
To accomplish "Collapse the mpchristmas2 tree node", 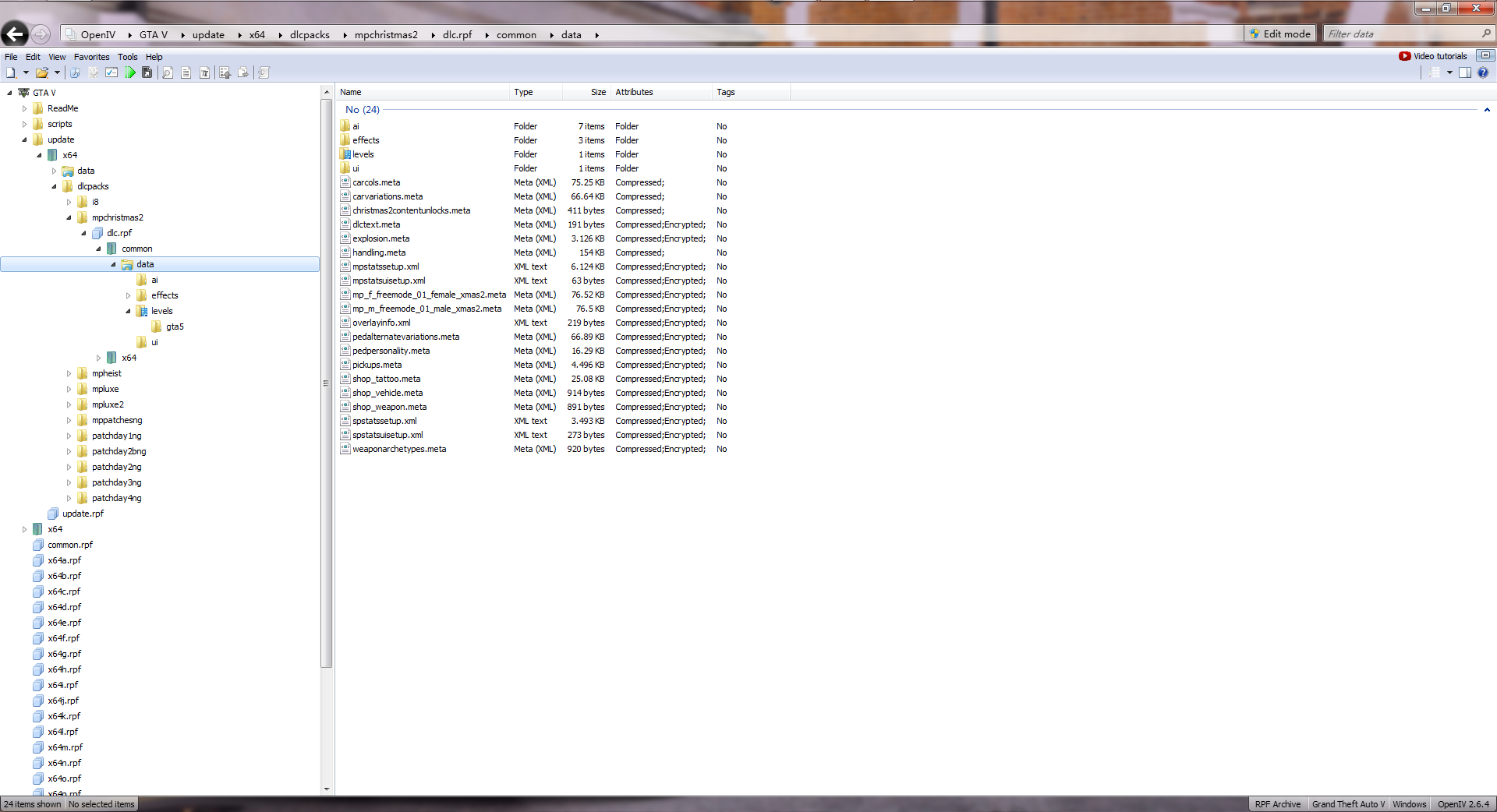I will [x=69, y=217].
